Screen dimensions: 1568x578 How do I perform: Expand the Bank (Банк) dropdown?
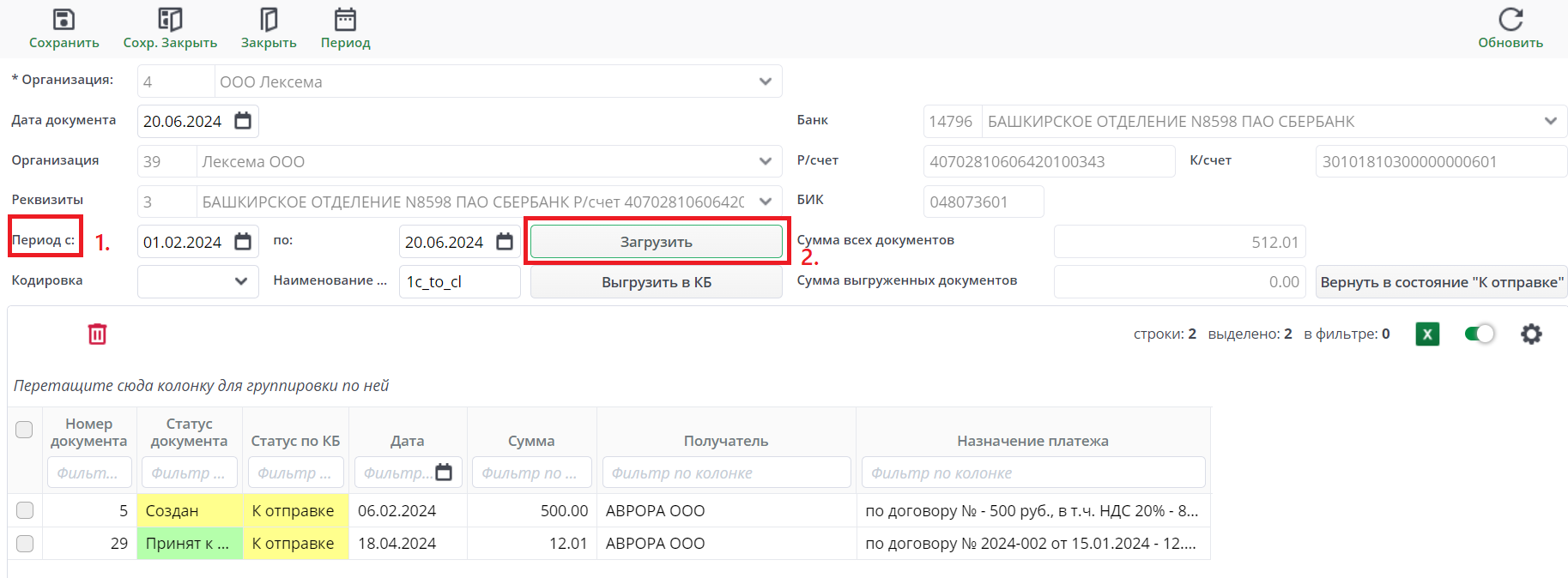[x=1550, y=121]
